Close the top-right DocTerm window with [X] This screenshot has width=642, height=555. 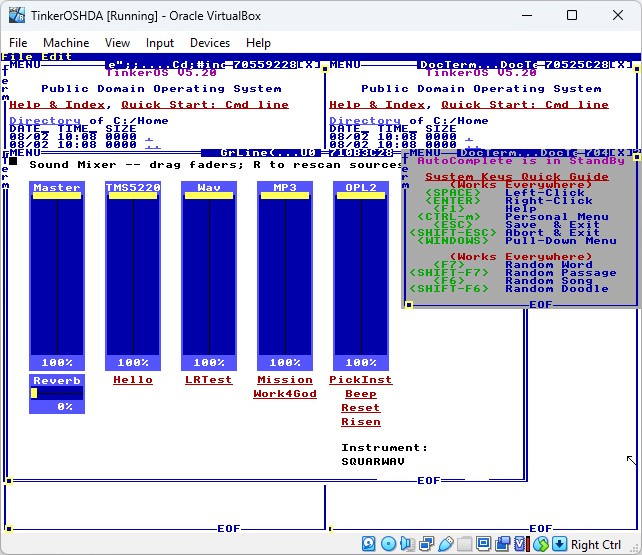tap(619, 65)
